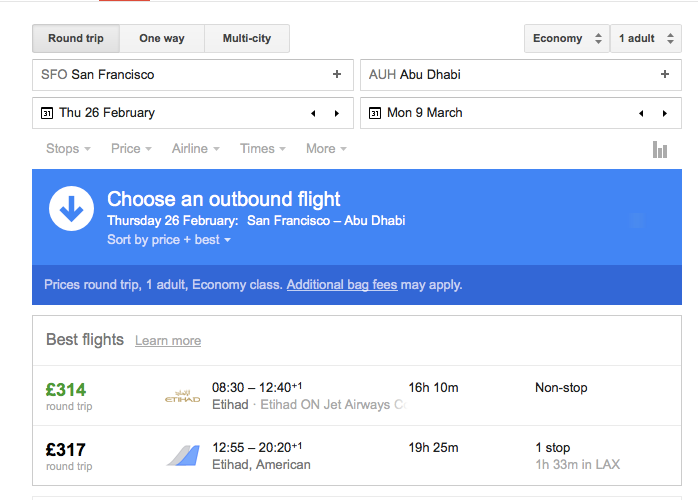Choose the Multi-city trip type
The image size is (698, 500).
pyautogui.click(x=246, y=39)
